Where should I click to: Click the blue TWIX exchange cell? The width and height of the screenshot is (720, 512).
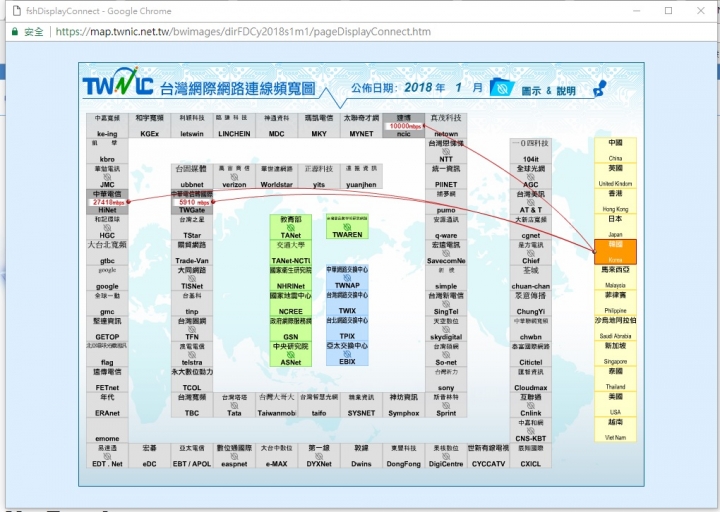(x=347, y=303)
